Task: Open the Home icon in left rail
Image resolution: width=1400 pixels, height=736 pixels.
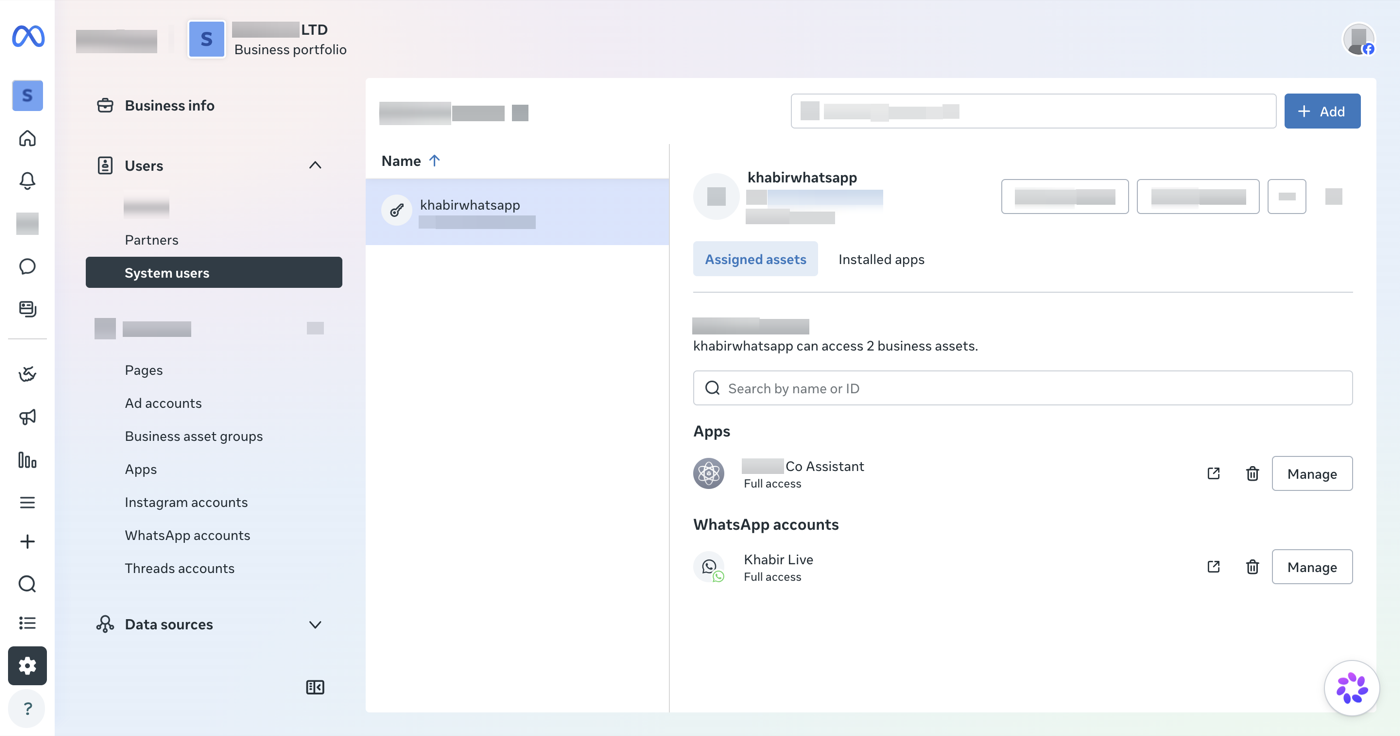Action: (x=28, y=138)
